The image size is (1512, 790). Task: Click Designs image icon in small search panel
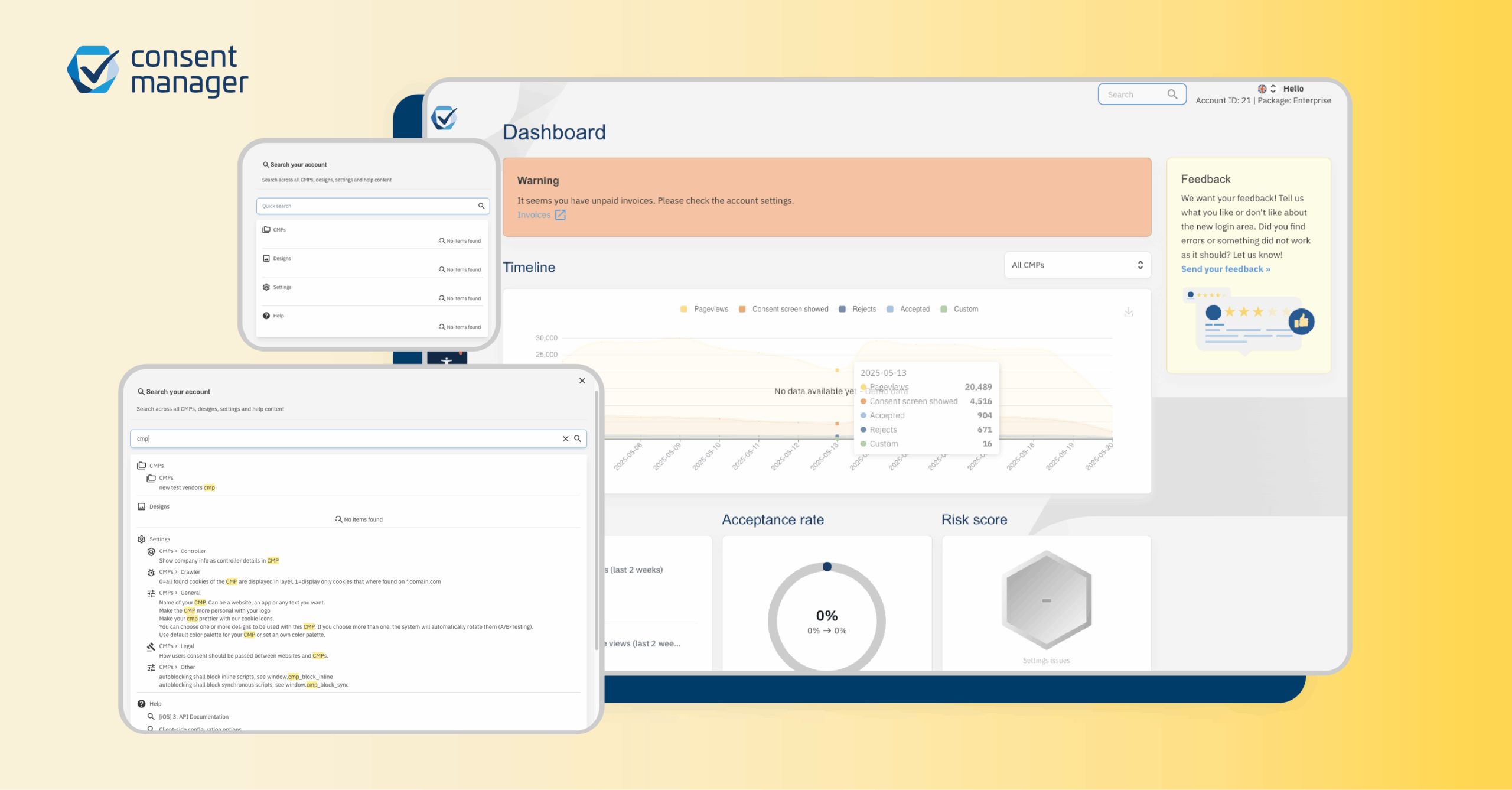[x=266, y=258]
